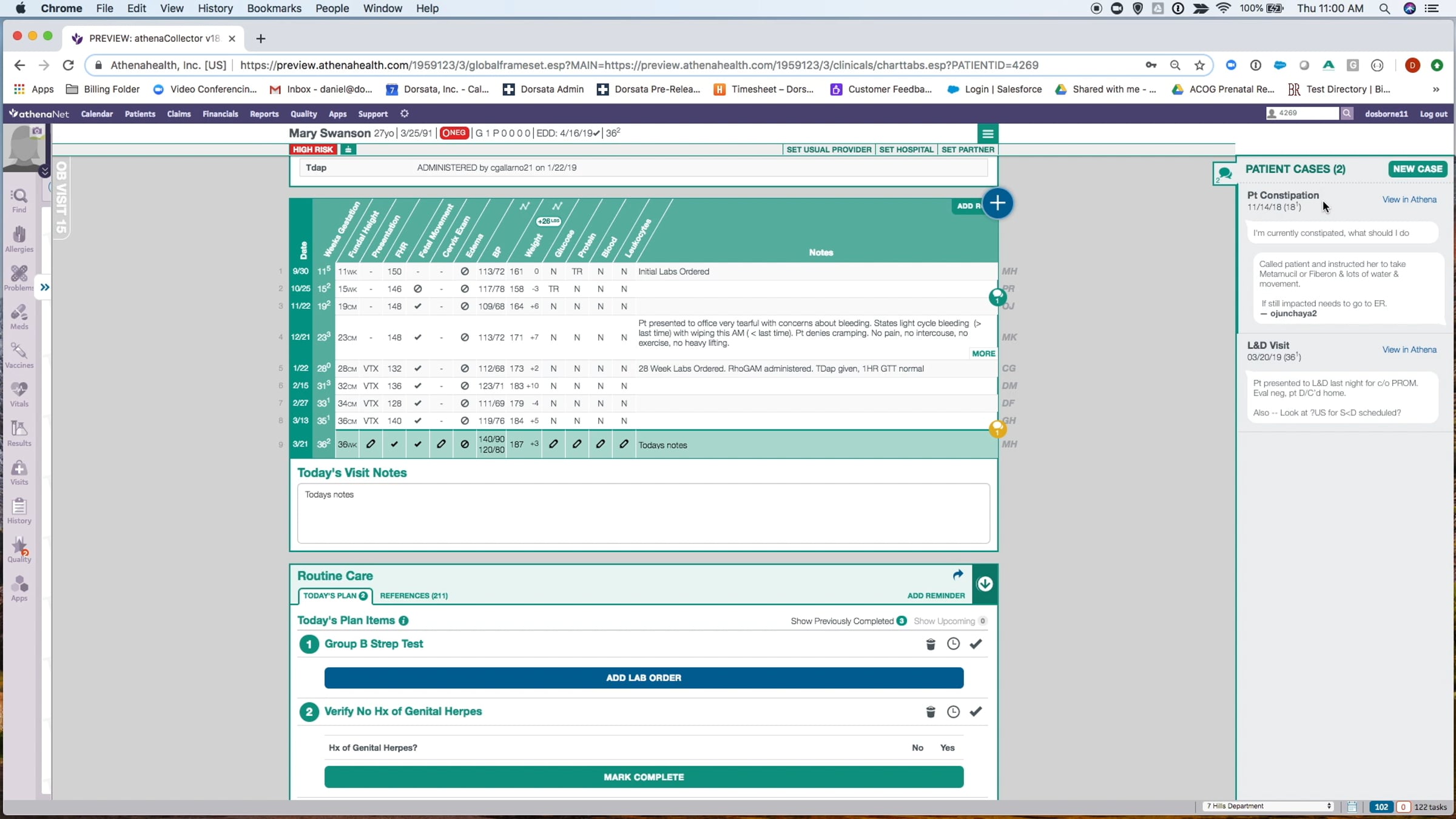Open the Financials menu in athenaNet

tap(220, 113)
